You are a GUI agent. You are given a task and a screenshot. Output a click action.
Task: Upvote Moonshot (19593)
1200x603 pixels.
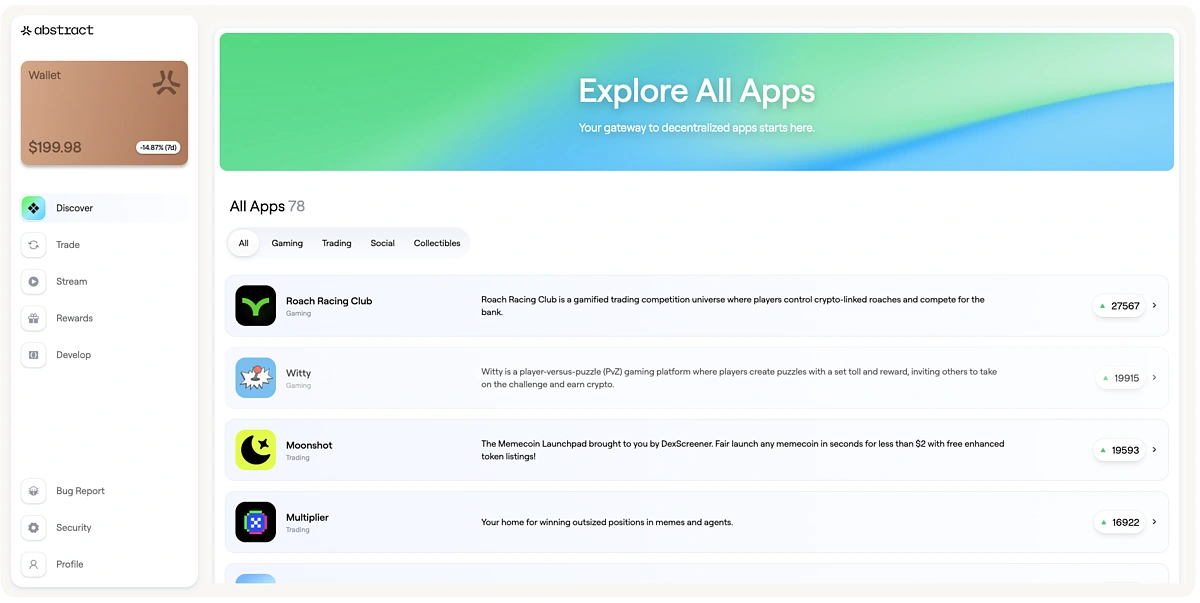click(x=1119, y=450)
